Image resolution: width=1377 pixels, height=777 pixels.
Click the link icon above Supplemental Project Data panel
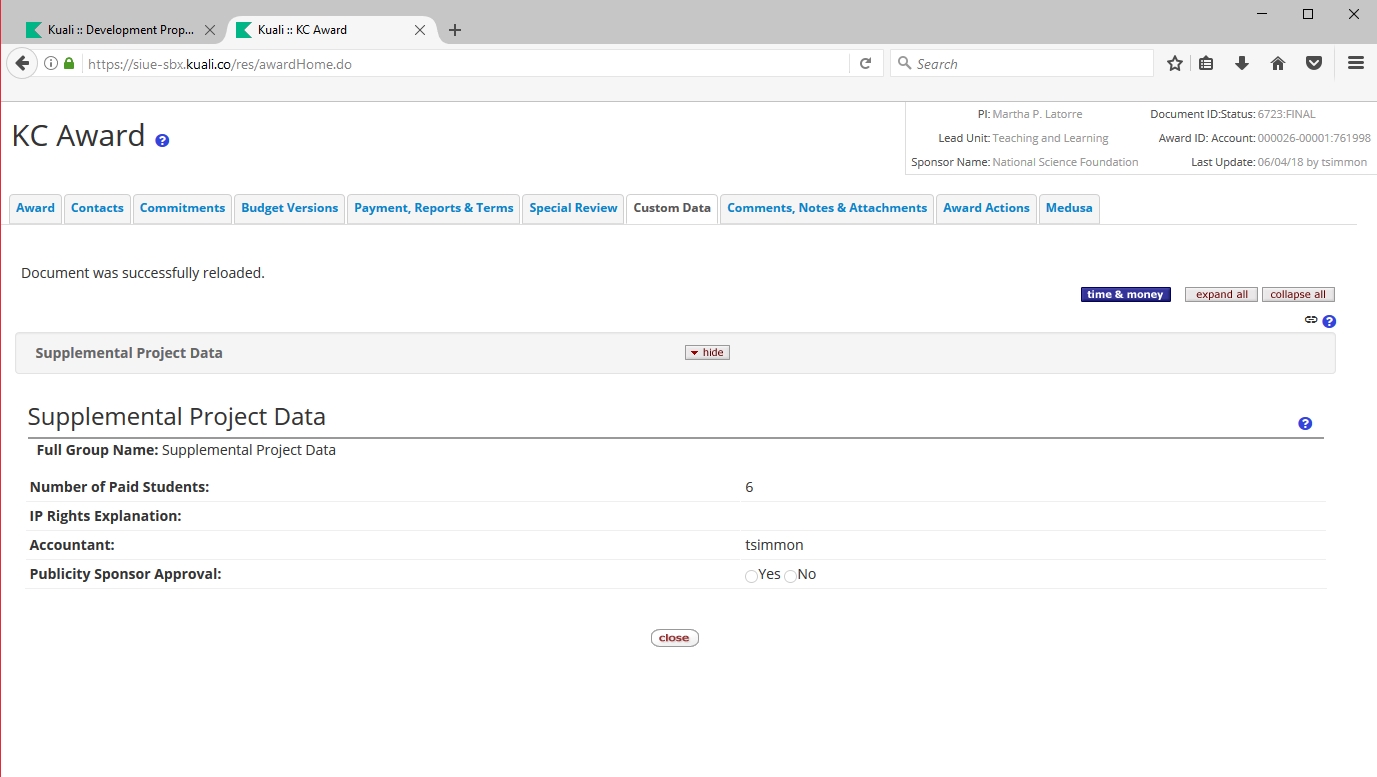(x=1311, y=320)
